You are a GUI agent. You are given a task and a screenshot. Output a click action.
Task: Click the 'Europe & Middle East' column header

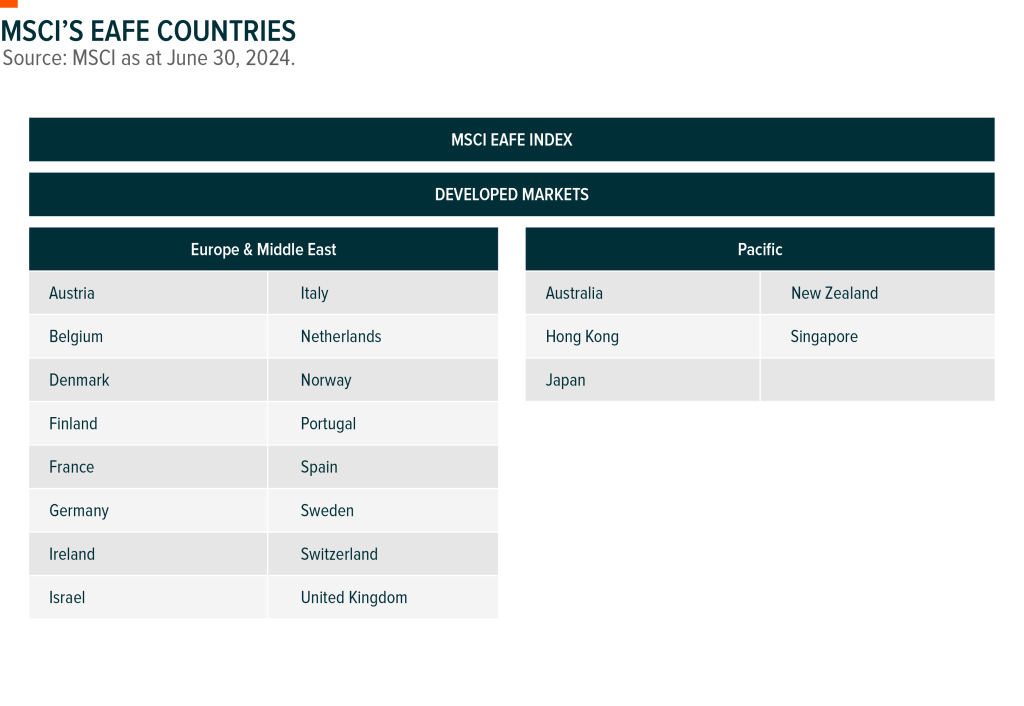(263, 249)
